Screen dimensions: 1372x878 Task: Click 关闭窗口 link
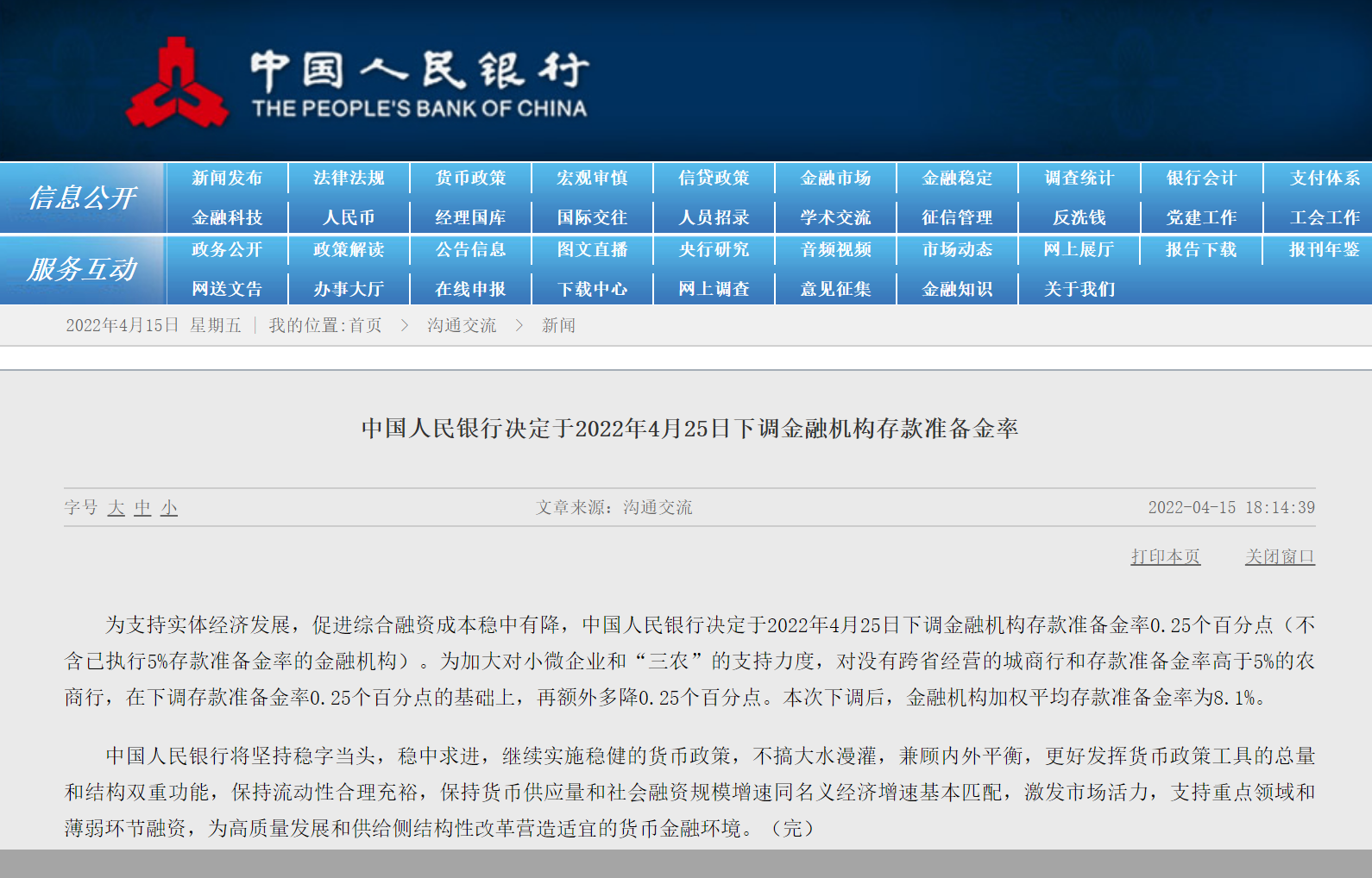pos(1280,556)
